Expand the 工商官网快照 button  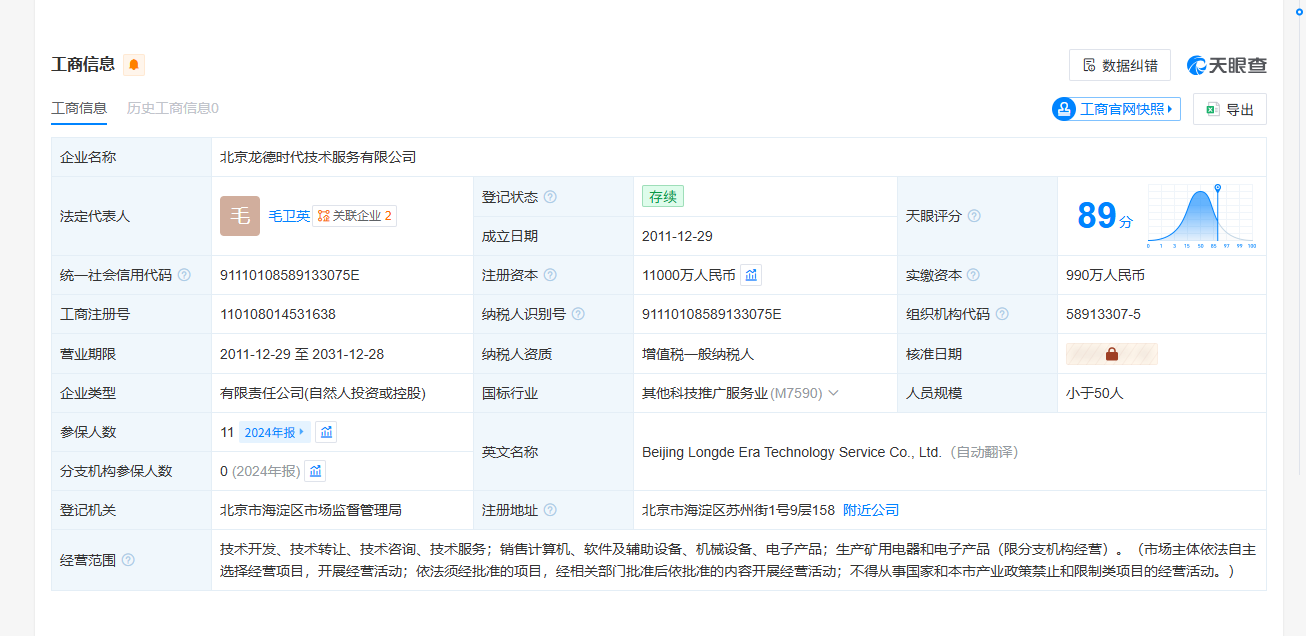click(x=1116, y=109)
